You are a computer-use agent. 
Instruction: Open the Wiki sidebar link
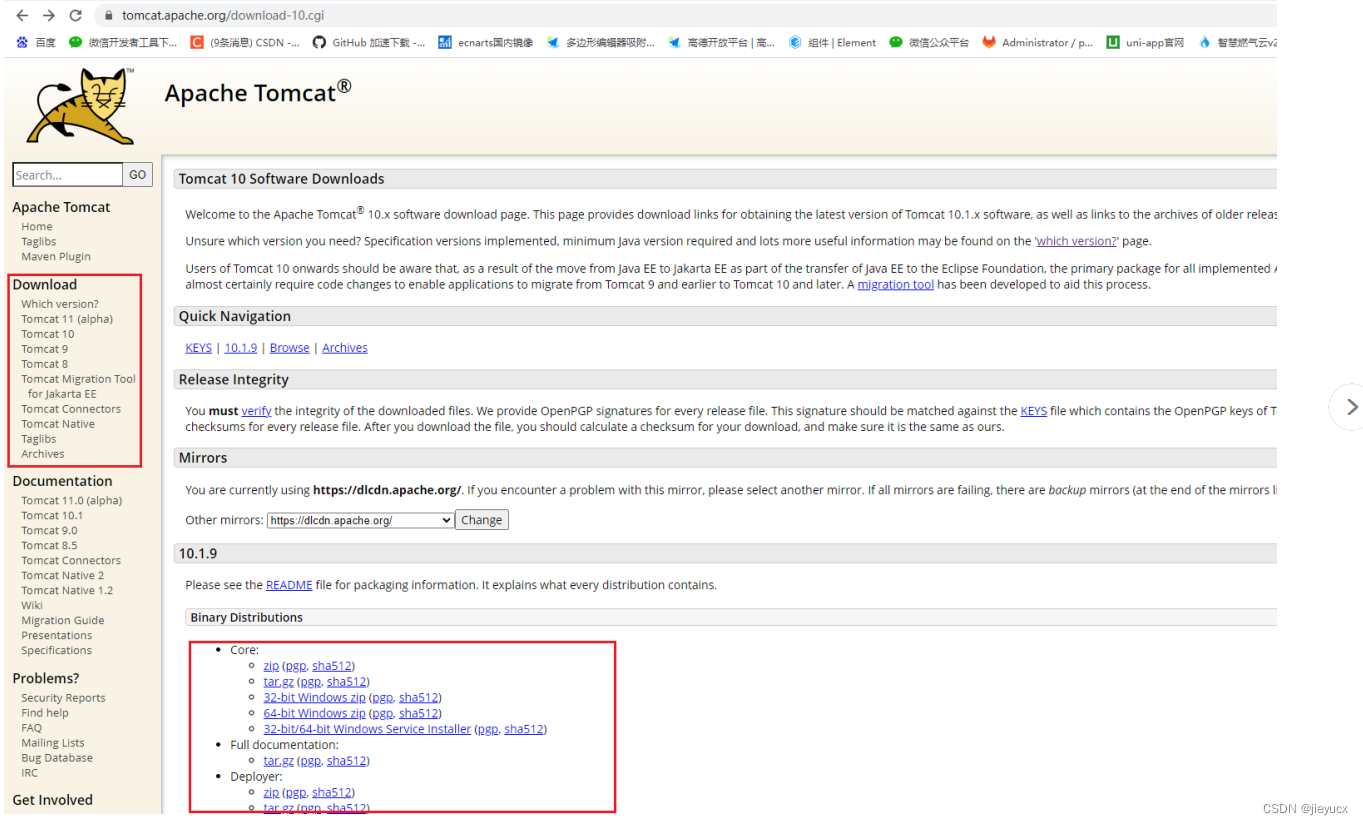click(32, 605)
